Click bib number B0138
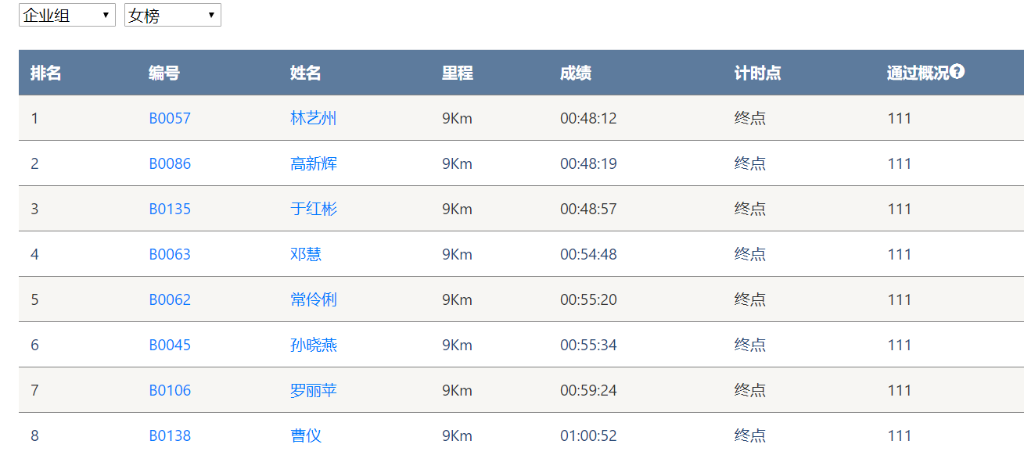 coord(169,436)
